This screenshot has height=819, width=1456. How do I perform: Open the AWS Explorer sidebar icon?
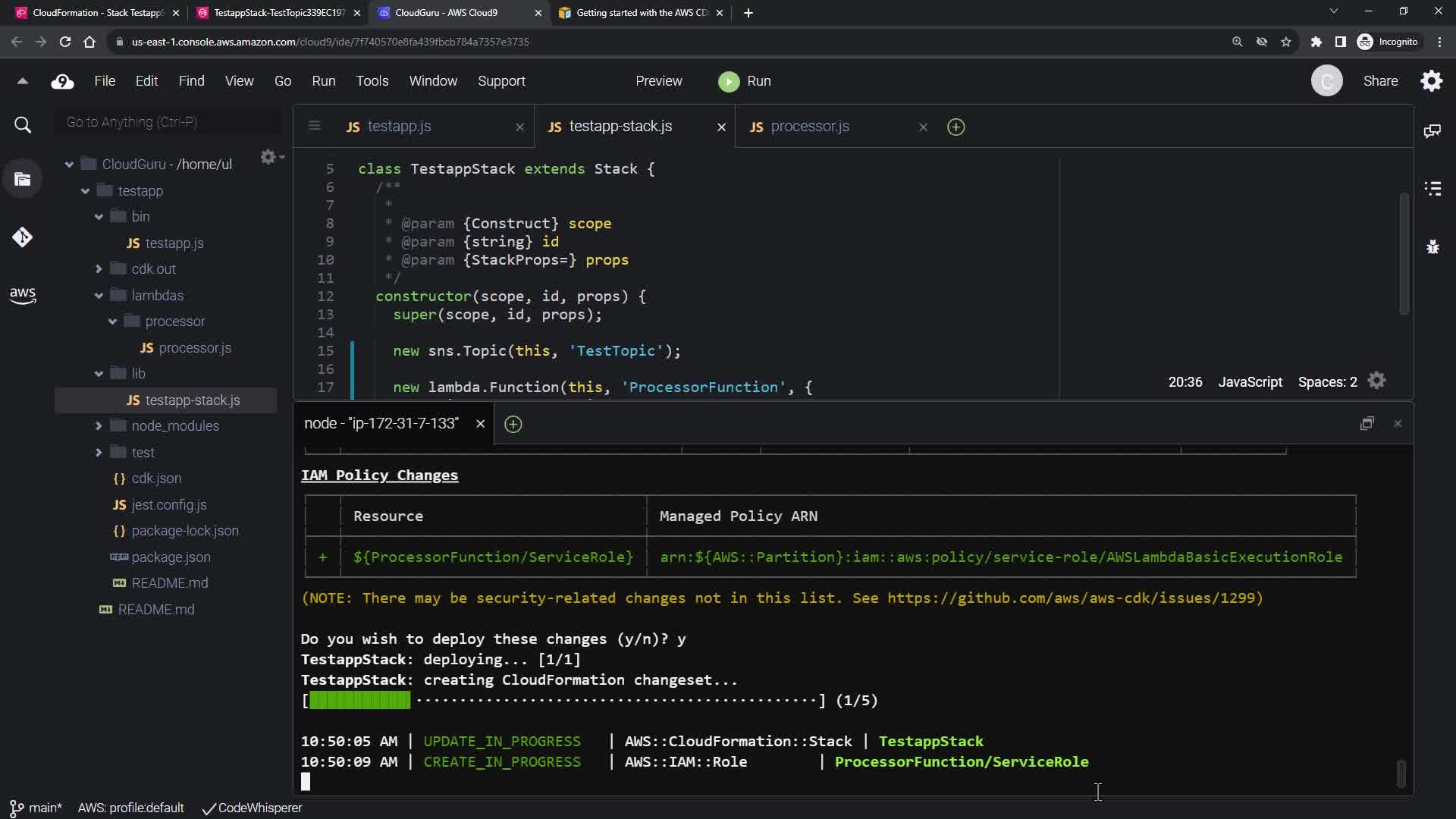(x=22, y=295)
